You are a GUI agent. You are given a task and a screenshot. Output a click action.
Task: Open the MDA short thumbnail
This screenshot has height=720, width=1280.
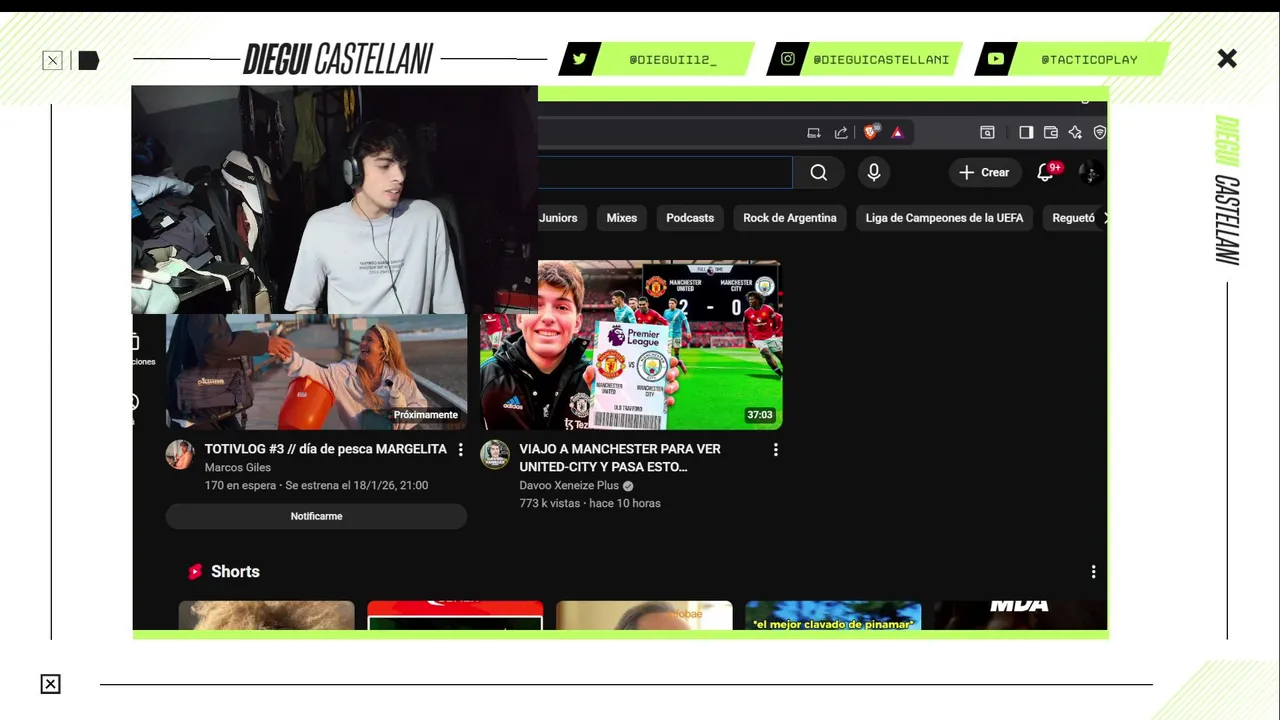pos(1020,615)
